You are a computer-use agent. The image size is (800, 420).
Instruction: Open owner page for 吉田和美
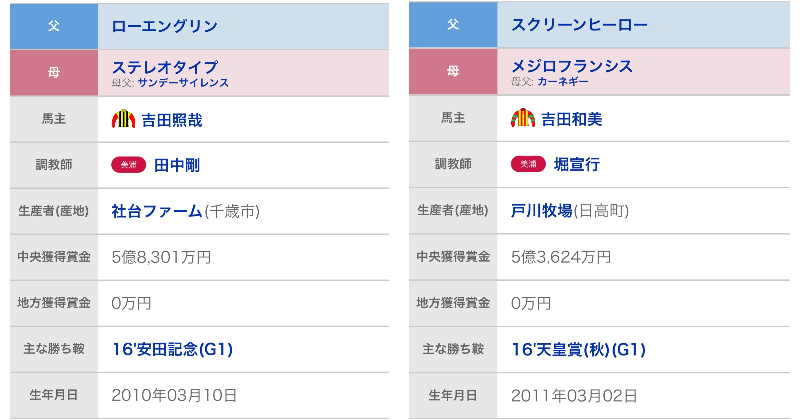(x=572, y=120)
